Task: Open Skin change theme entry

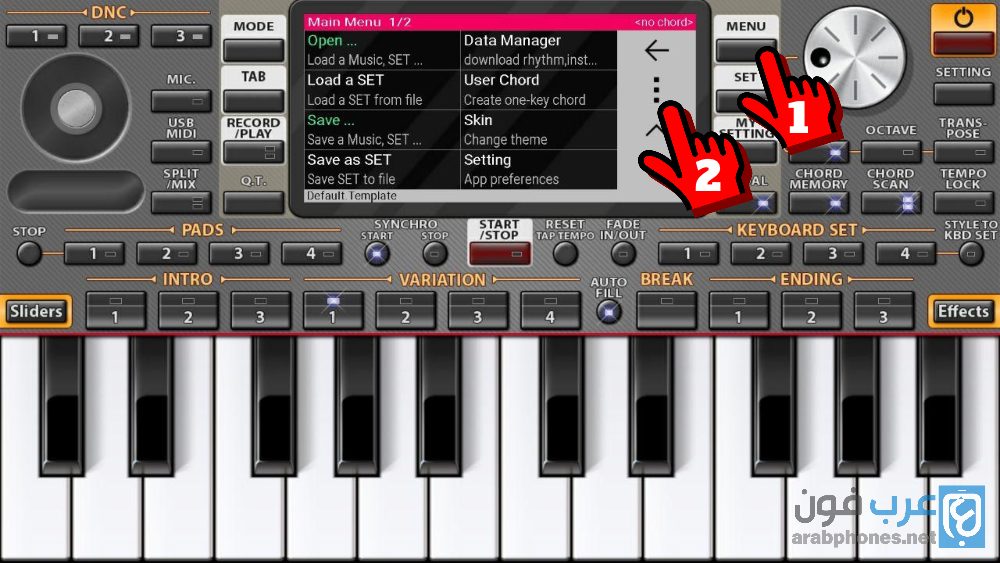Action: point(539,129)
